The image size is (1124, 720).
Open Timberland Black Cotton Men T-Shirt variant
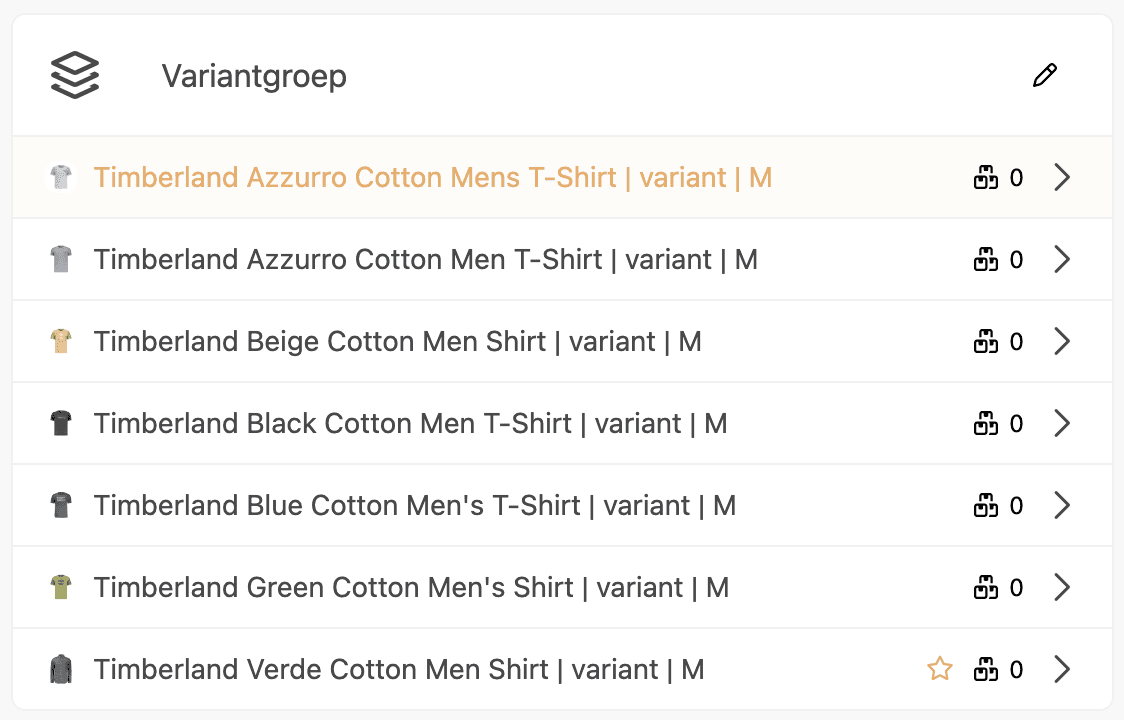click(410, 424)
